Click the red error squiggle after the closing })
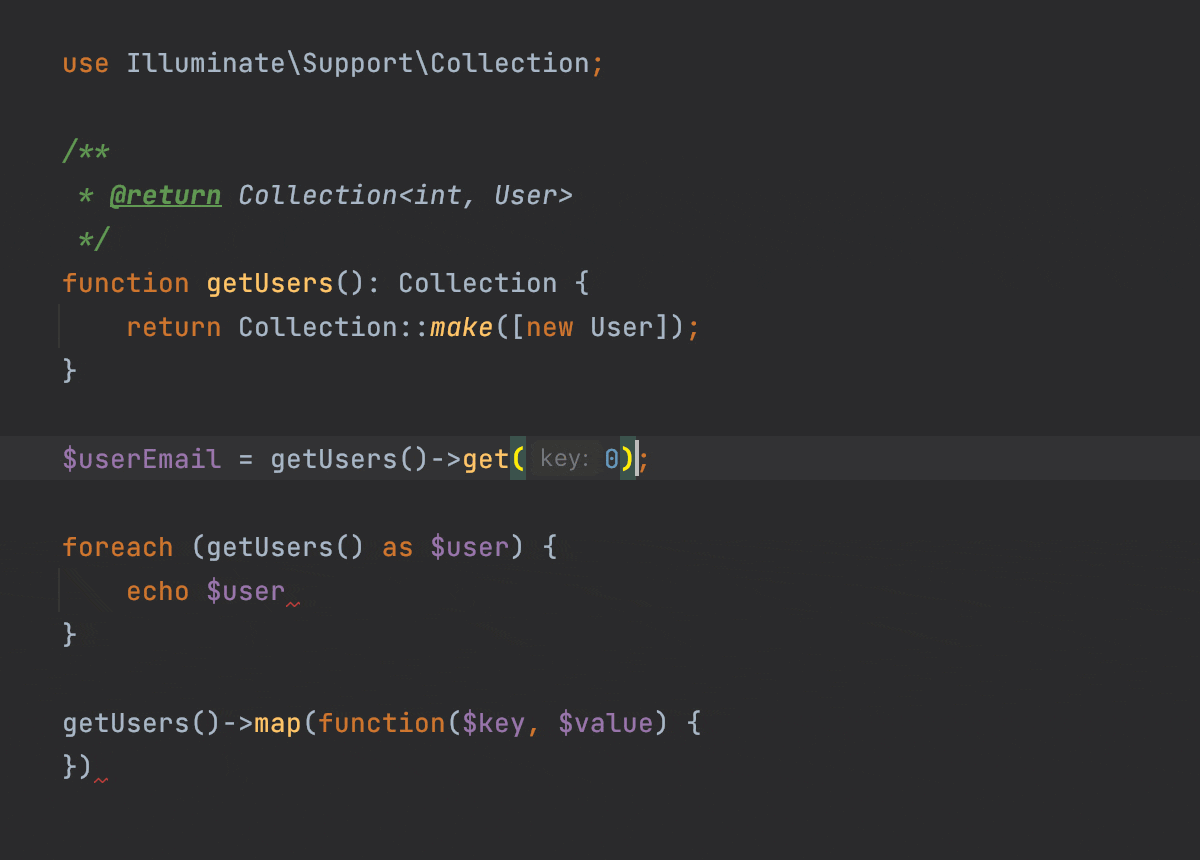 [x=100, y=780]
